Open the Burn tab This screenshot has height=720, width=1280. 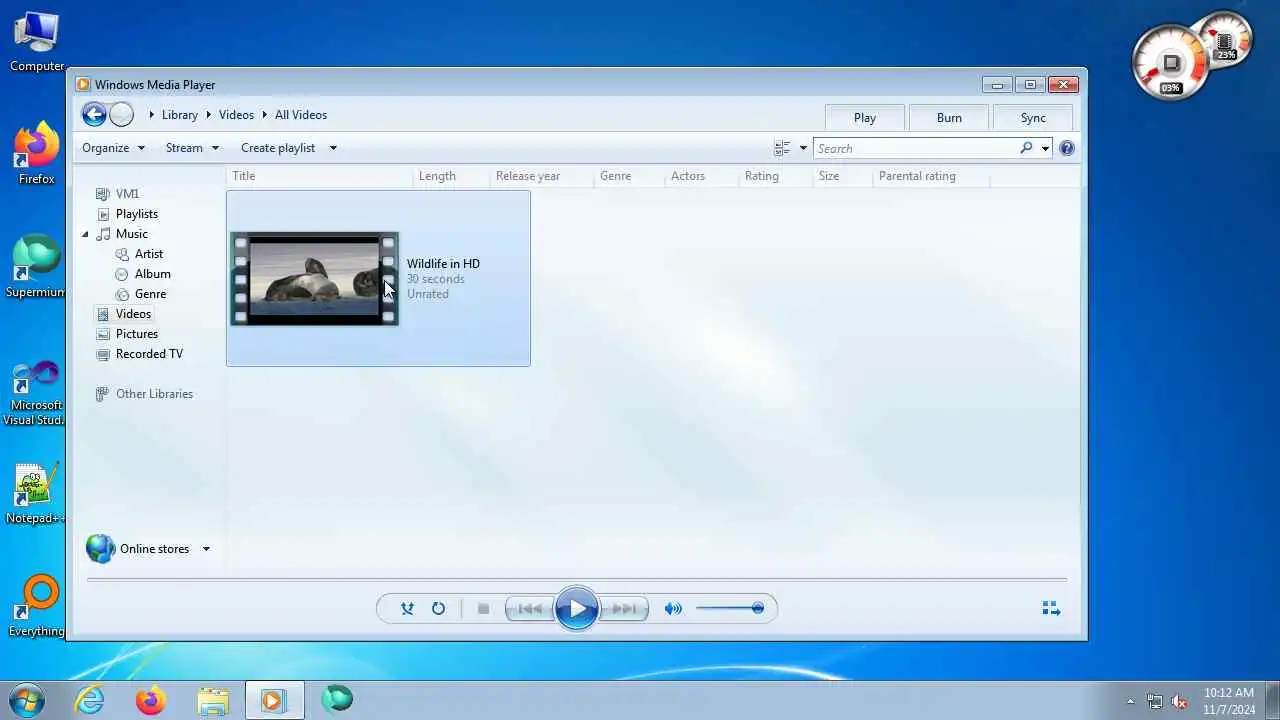949,118
